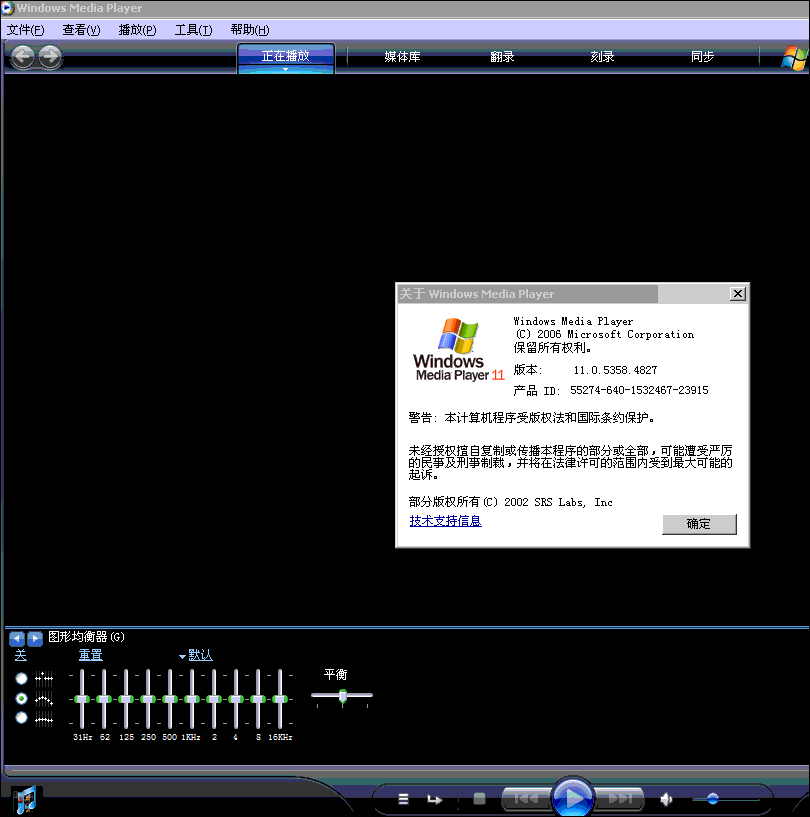The width and height of the screenshot is (810, 817).
Task: Go forward with the right arrow button
Action: pyautogui.click(x=51, y=56)
